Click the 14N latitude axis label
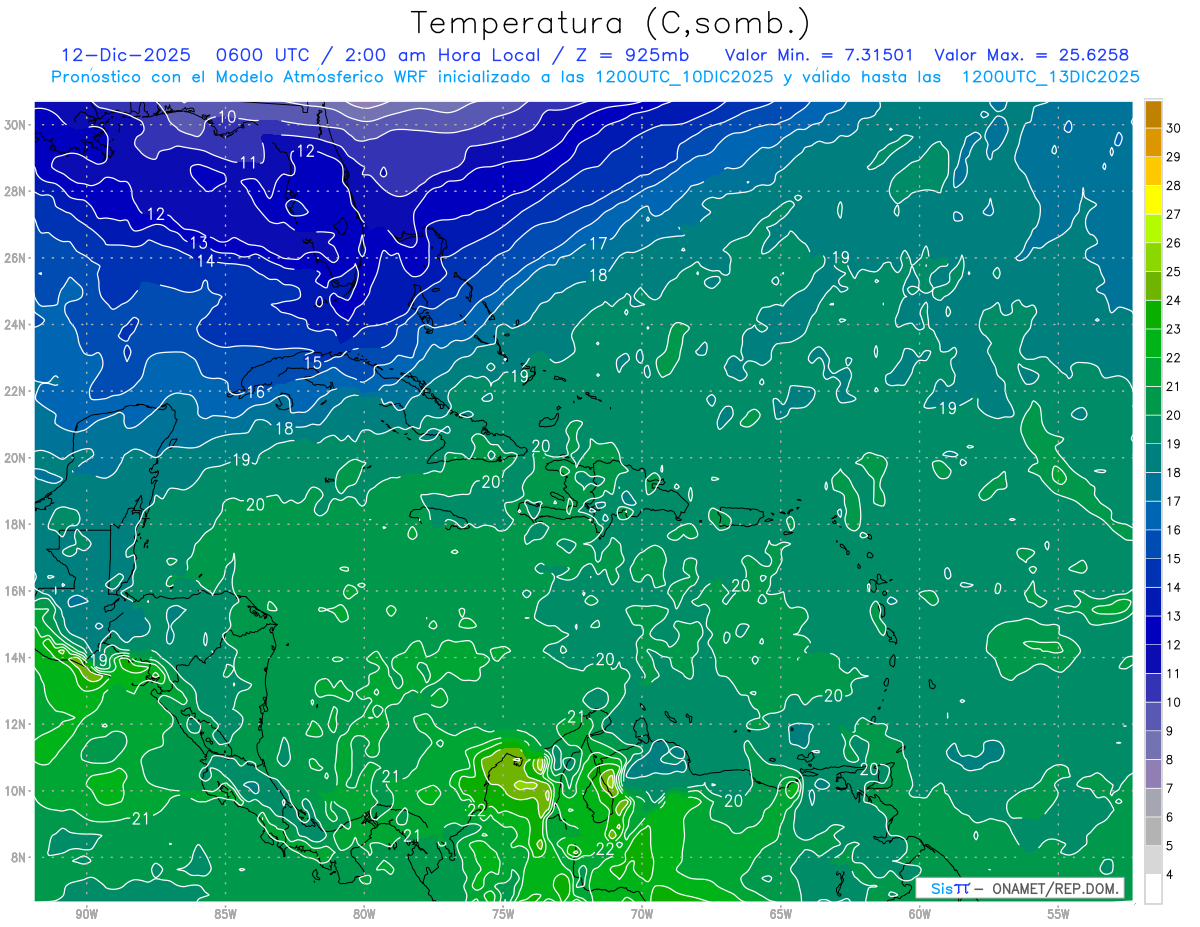 coord(16,658)
